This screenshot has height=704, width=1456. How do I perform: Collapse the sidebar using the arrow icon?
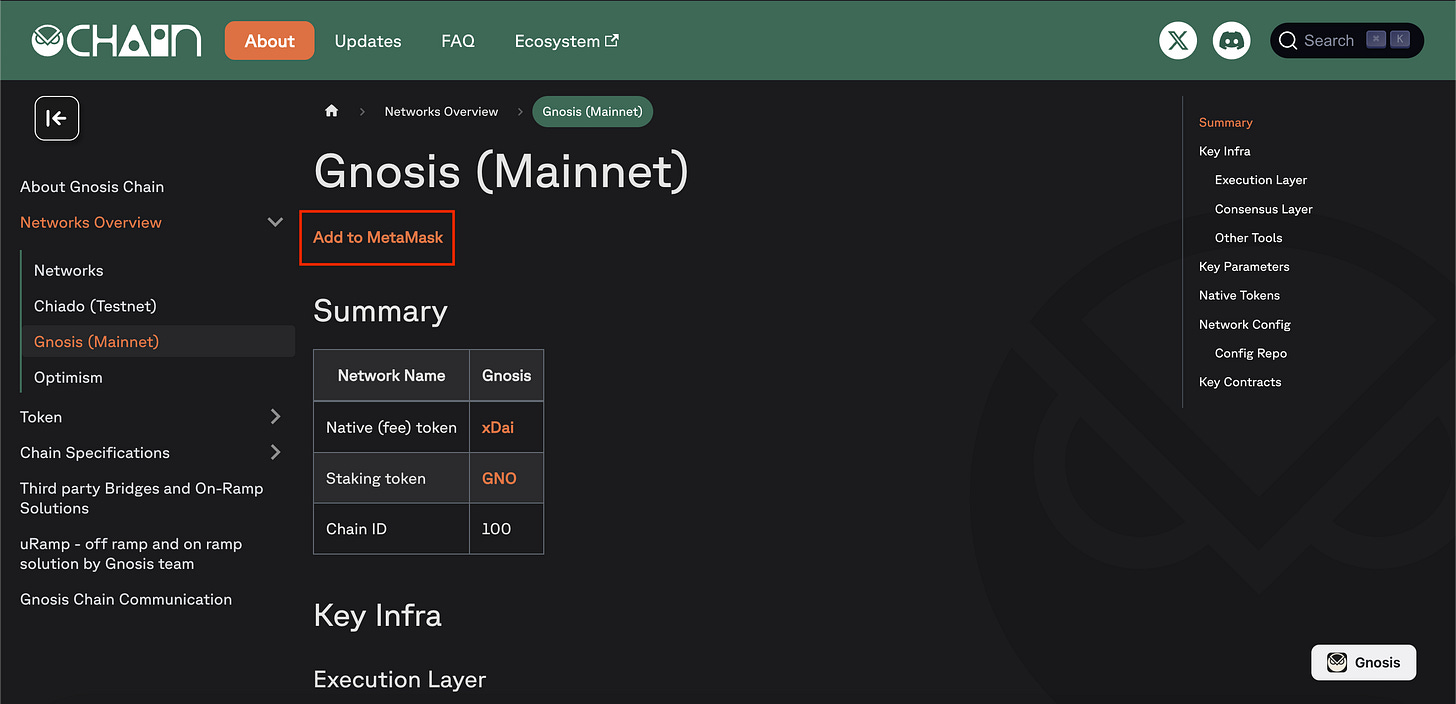[x=56, y=118]
